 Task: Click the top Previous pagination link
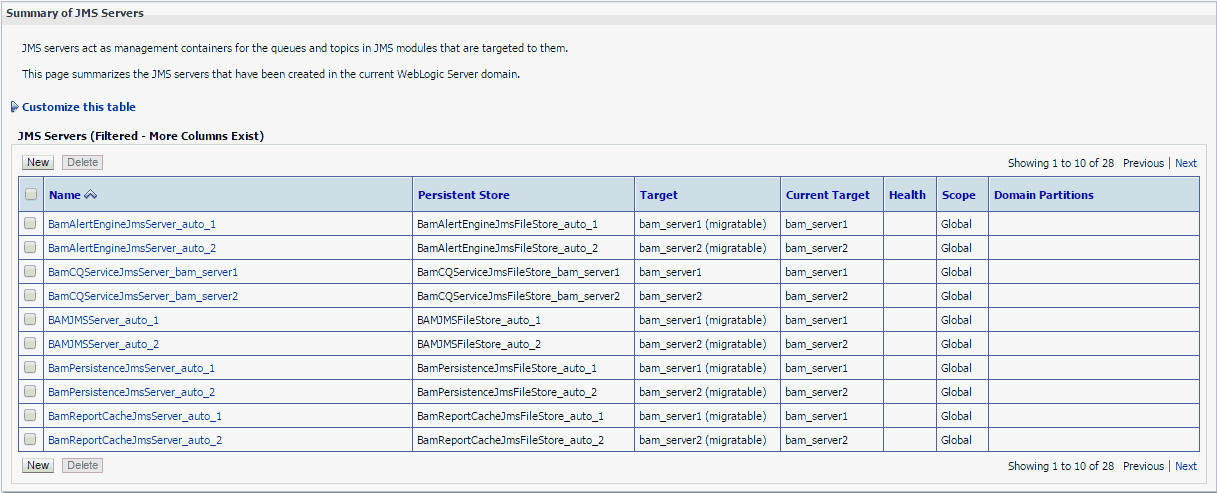click(x=1143, y=163)
